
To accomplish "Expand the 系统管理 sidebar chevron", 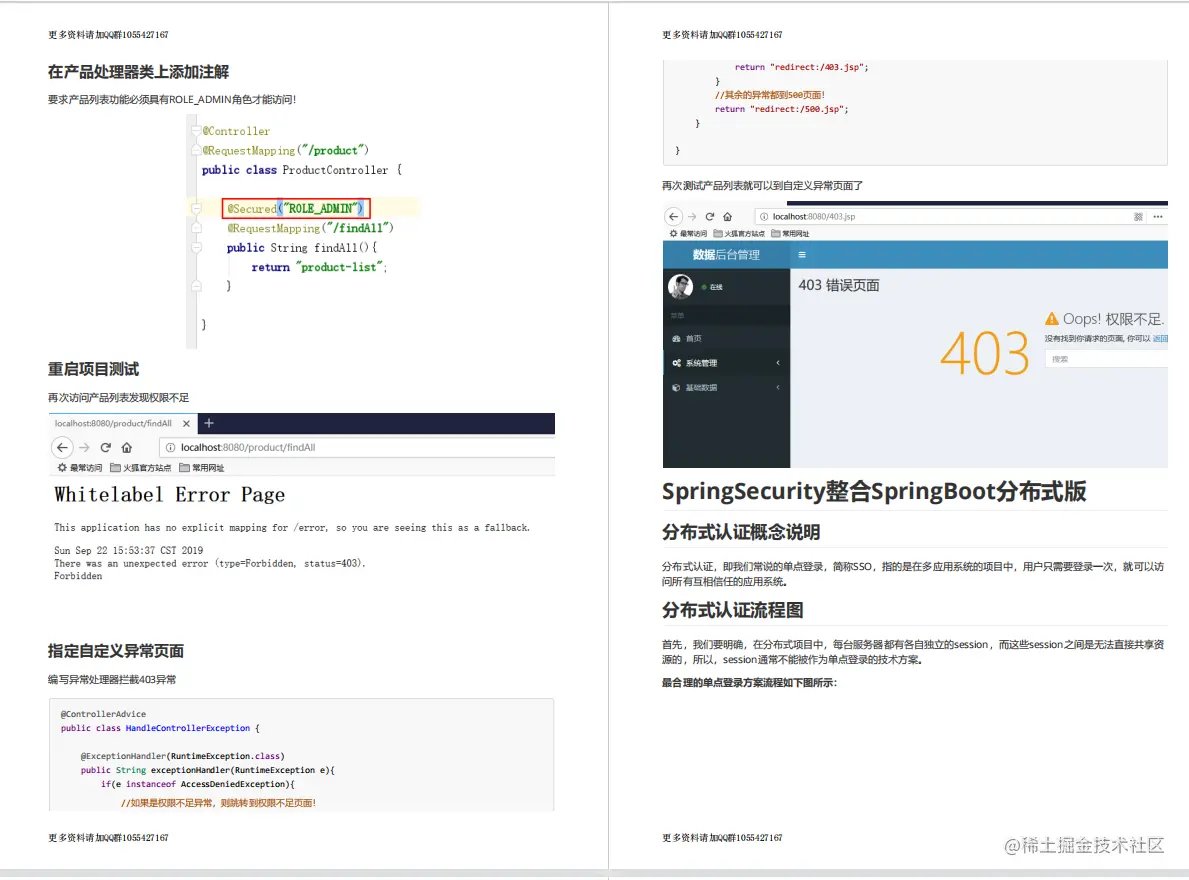I will (x=778, y=363).
